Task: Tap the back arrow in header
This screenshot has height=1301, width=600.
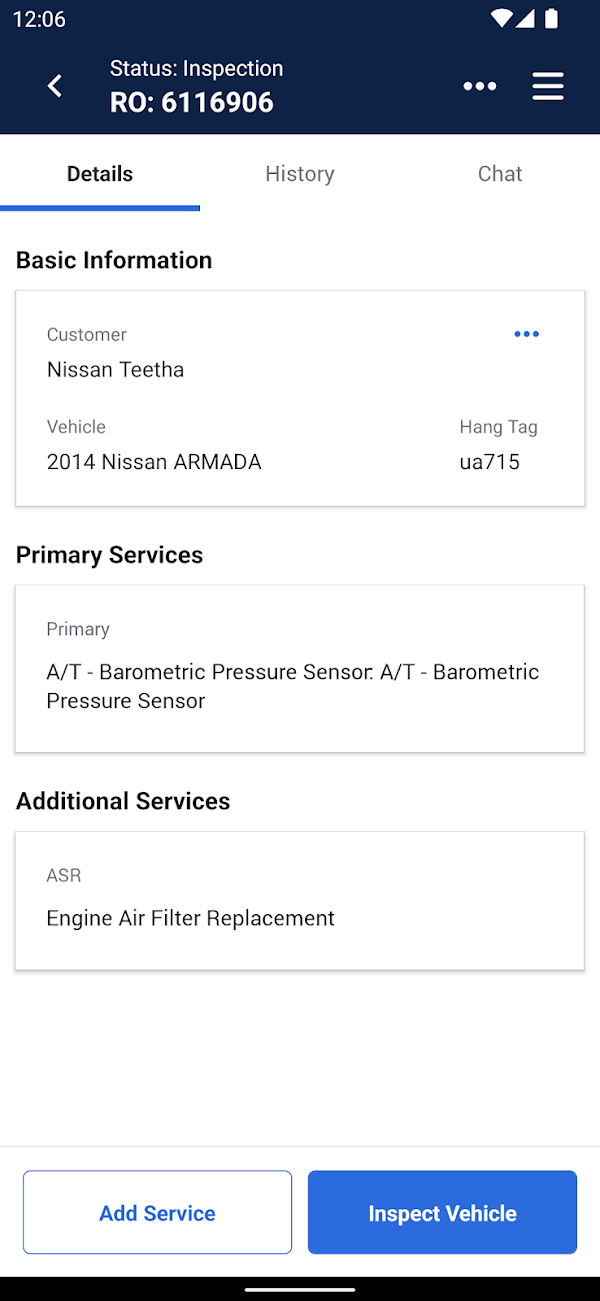Action: [55, 86]
